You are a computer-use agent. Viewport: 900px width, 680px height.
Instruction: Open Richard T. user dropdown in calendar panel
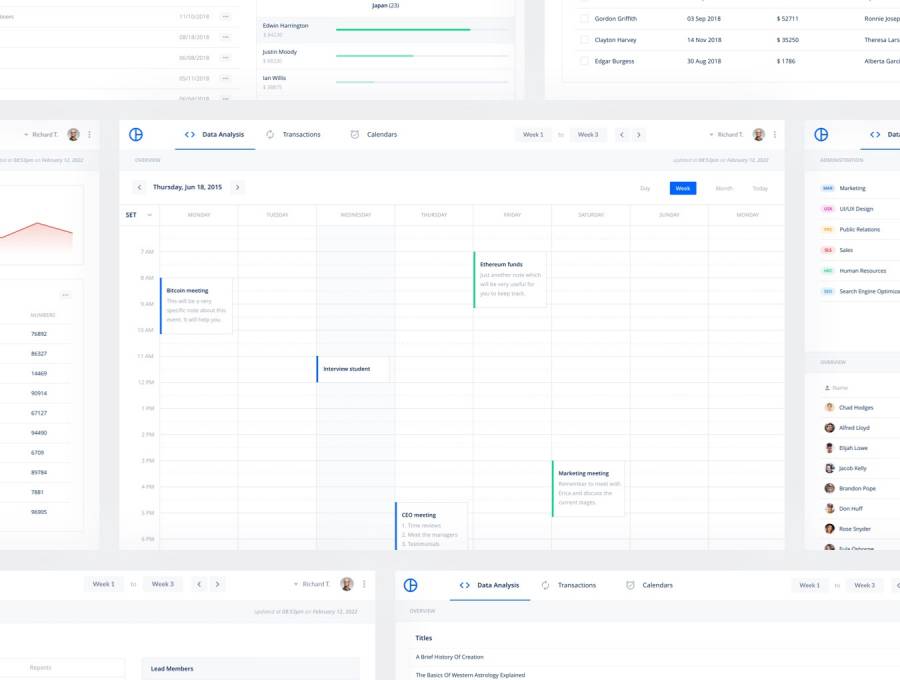(726, 134)
